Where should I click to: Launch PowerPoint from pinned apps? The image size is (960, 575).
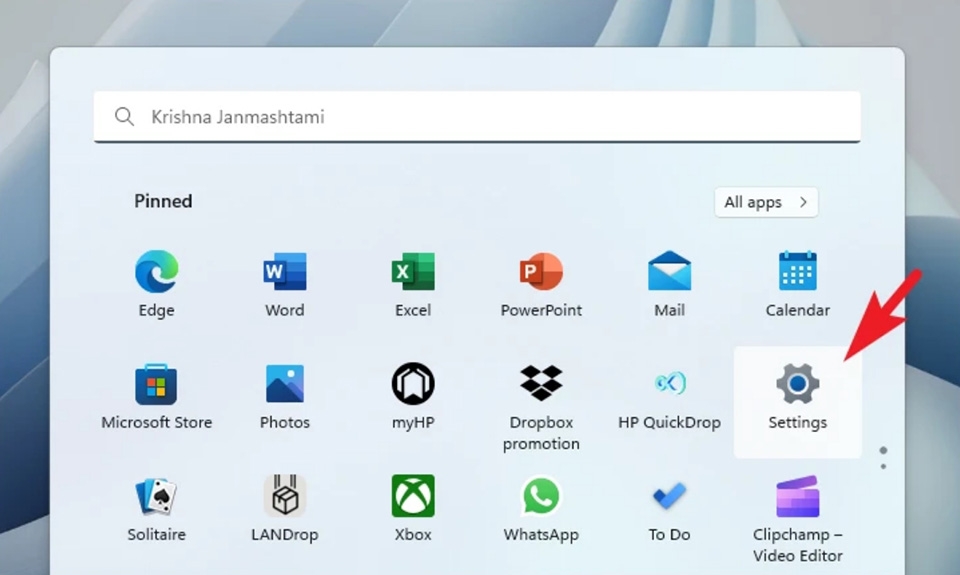(541, 283)
